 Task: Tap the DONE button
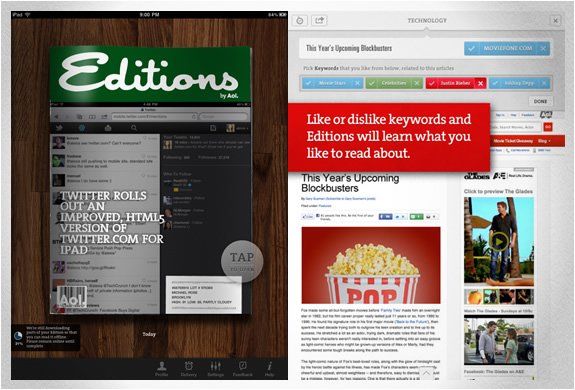coord(541,101)
